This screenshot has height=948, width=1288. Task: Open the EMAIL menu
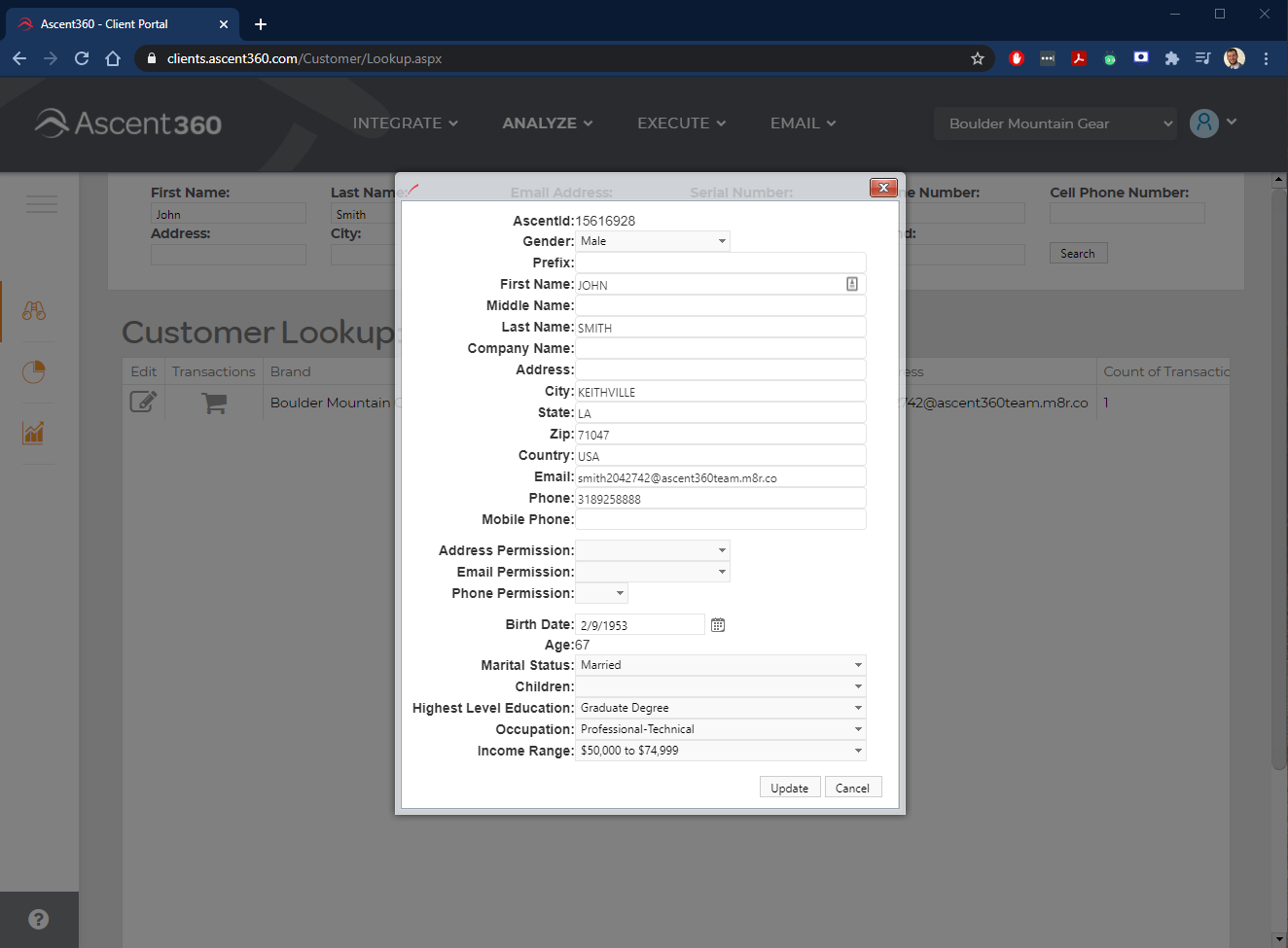point(804,123)
